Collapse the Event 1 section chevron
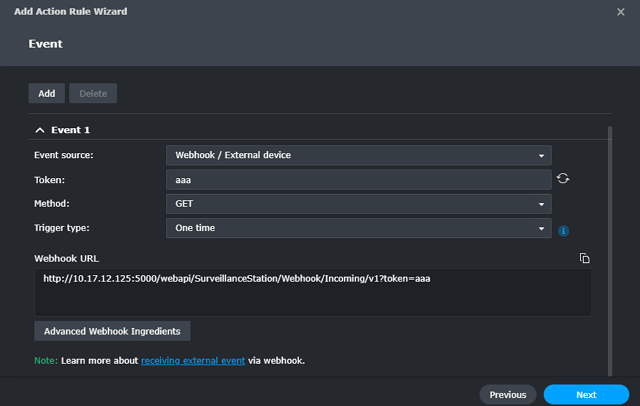Viewport: 640px width, 406px height. pyautogui.click(x=40, y=130)
